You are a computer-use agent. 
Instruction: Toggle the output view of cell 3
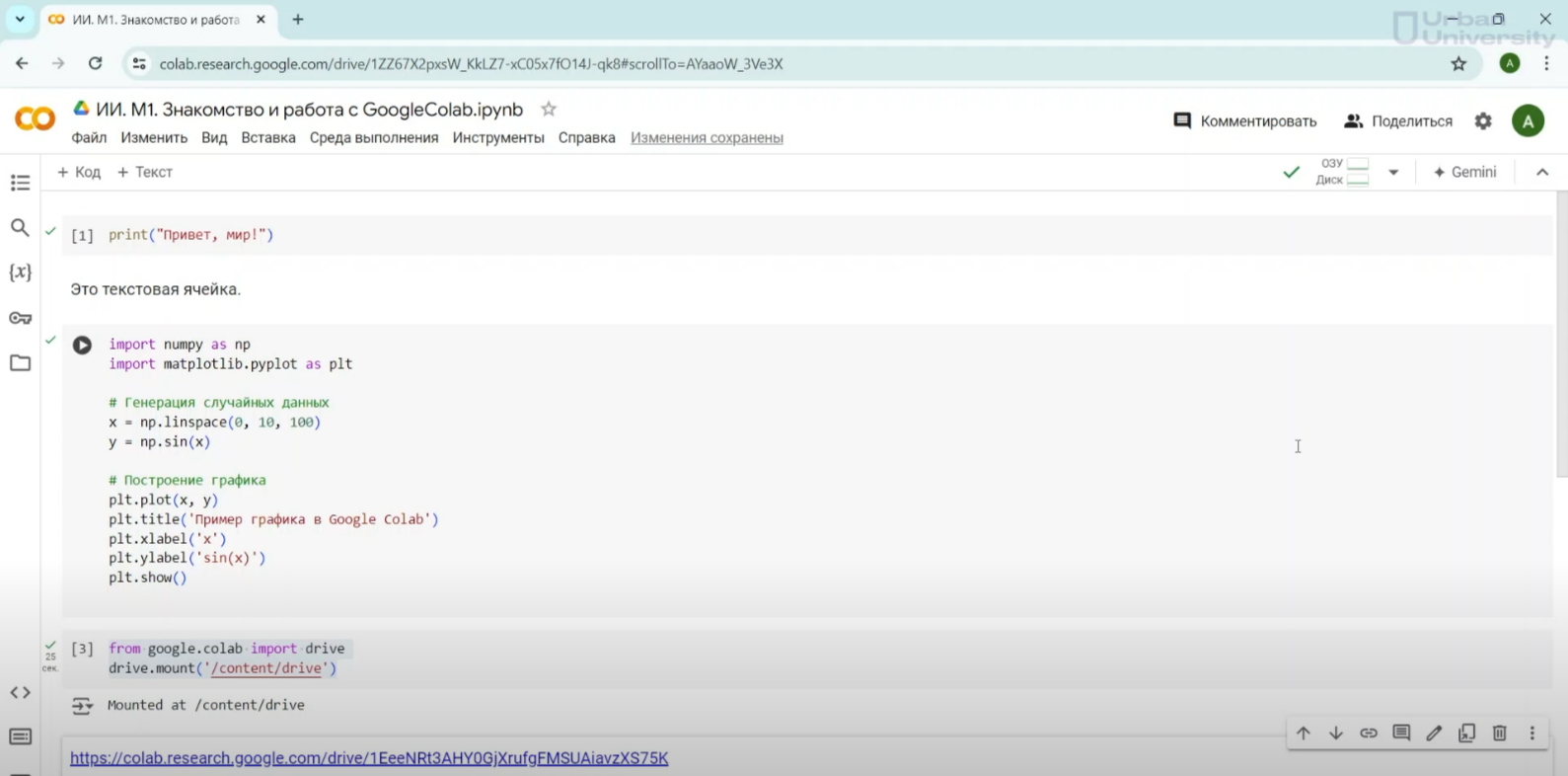click(82, 705)
